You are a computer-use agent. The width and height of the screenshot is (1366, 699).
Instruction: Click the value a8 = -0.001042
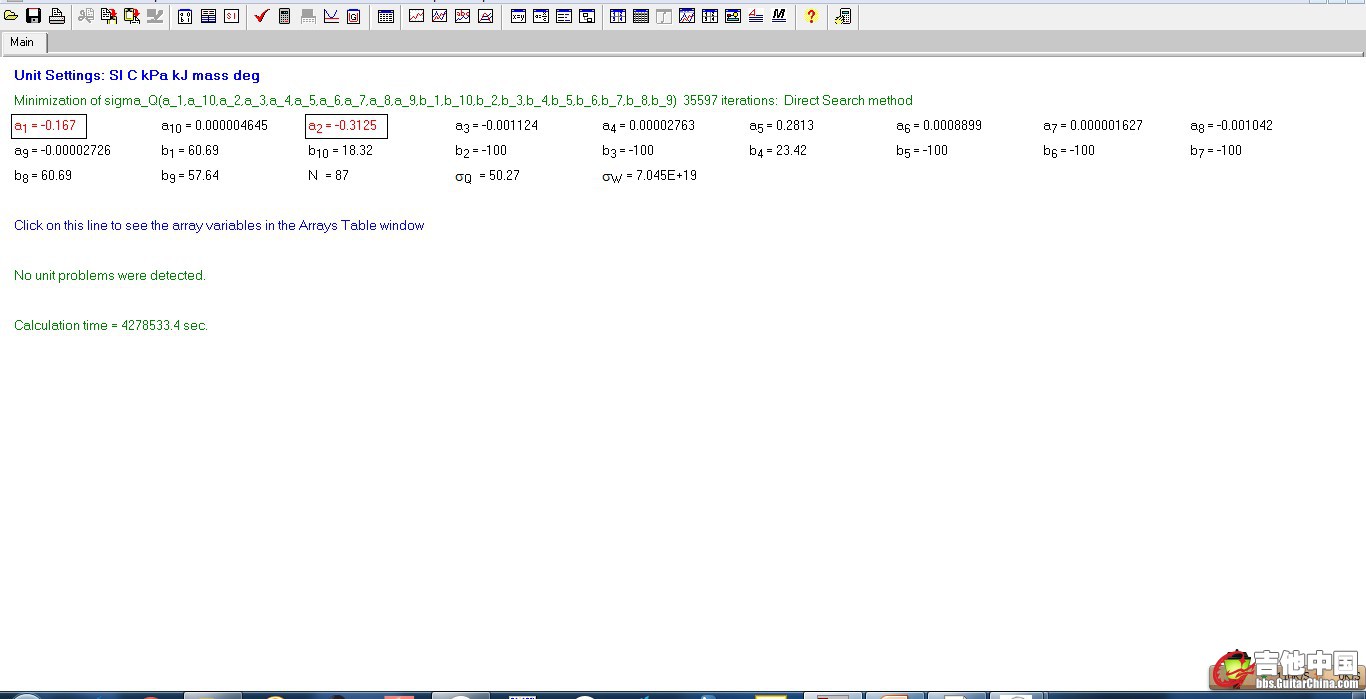1231,126
